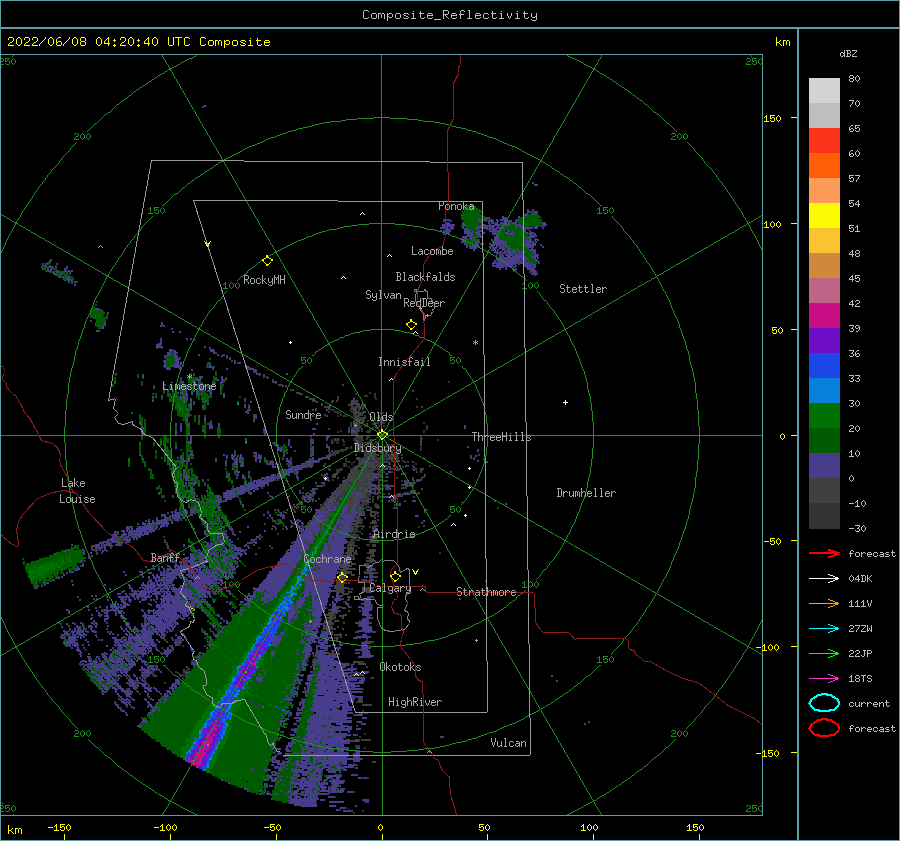The image size is (900, 841).
Task: Click the white plus marker east of ThreeHills
Action: [x=565, y=402]
